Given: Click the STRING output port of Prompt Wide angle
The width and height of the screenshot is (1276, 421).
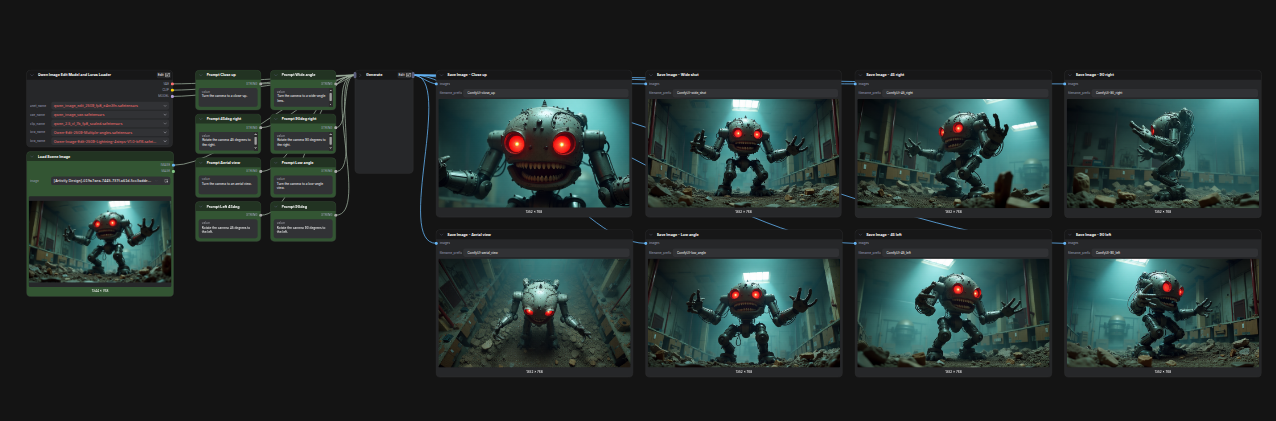Looking at the screenshot, I should 334,83.
